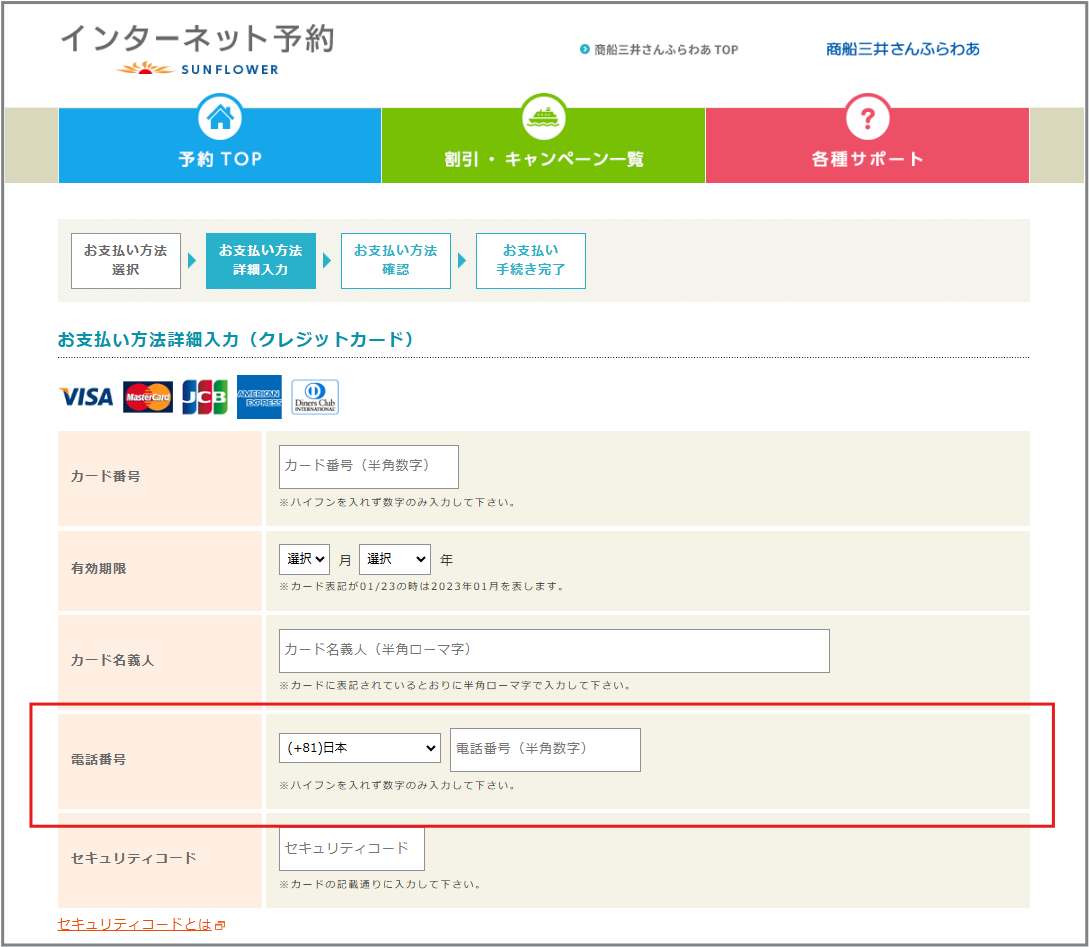Click the ship icon above 割引・キャンペーン一覧
Image resolution: width=1089 pixels, height=947 pixels.
coord(543,119)
